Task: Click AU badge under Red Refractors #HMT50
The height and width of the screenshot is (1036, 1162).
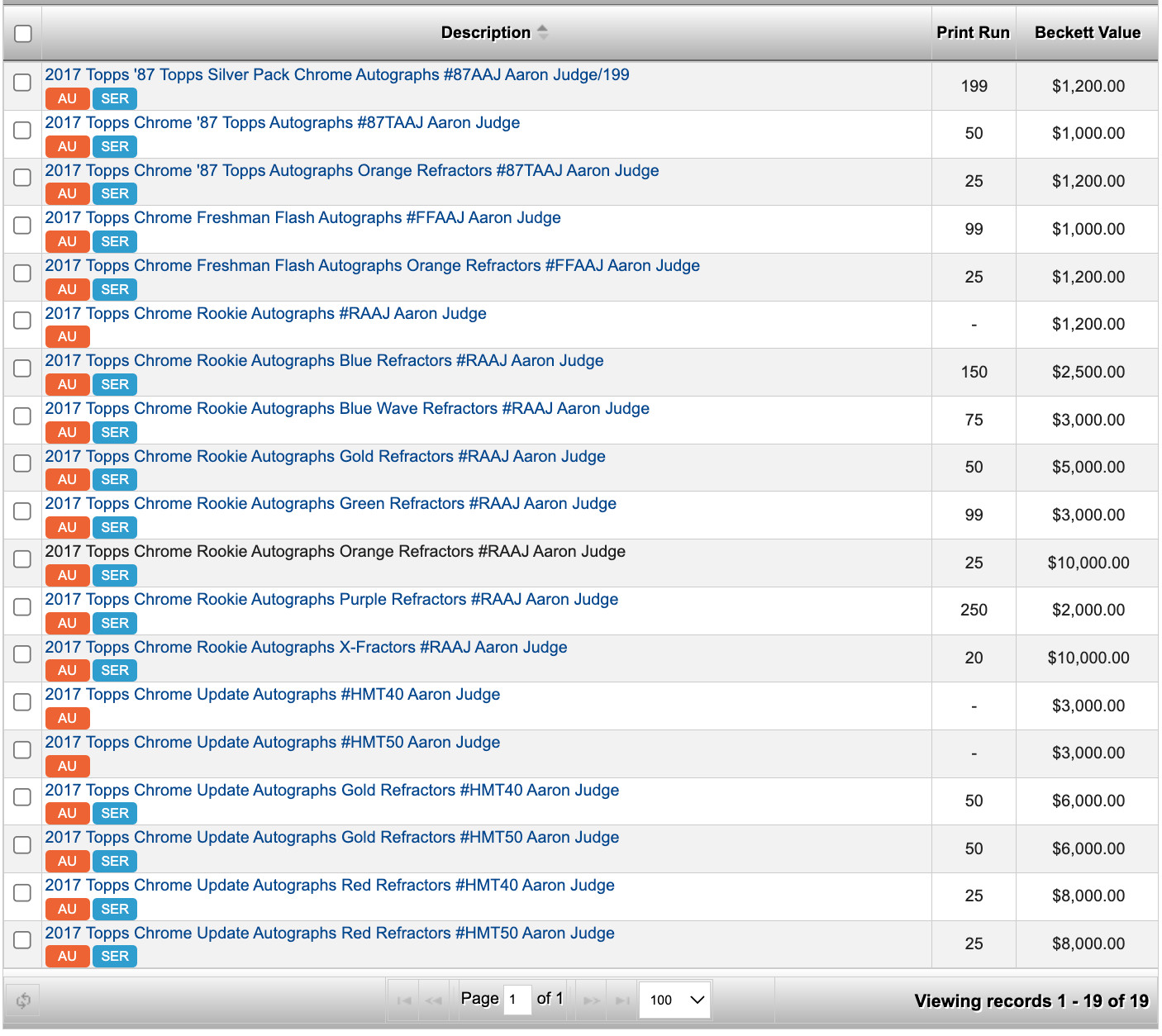Action: (x=67, y=957)
